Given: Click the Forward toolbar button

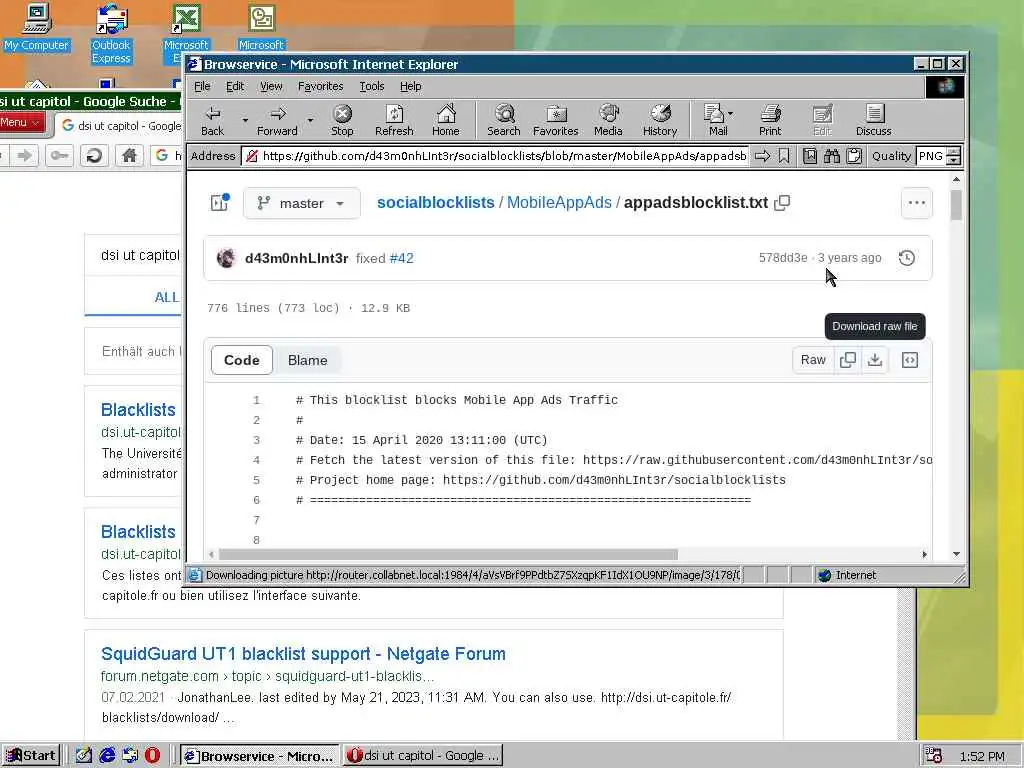Looking at the screenshot, I should click(x=277, y=121).
